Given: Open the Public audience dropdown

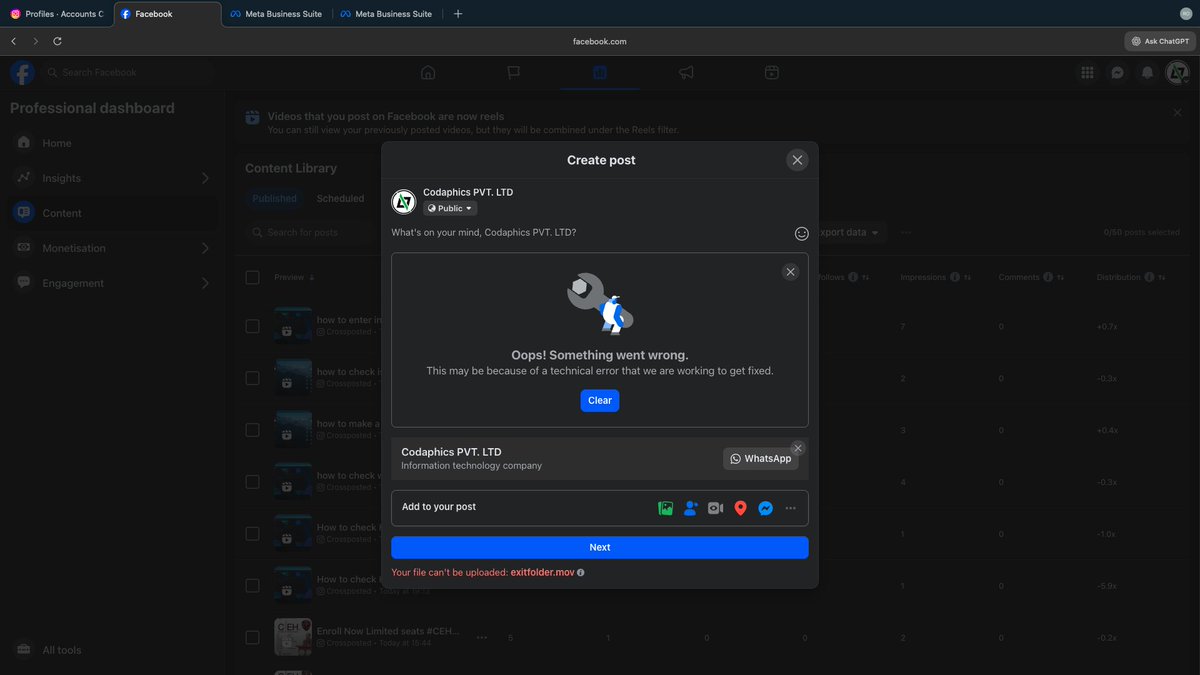Looking at the screenshot, I should [x=450, y=208].
